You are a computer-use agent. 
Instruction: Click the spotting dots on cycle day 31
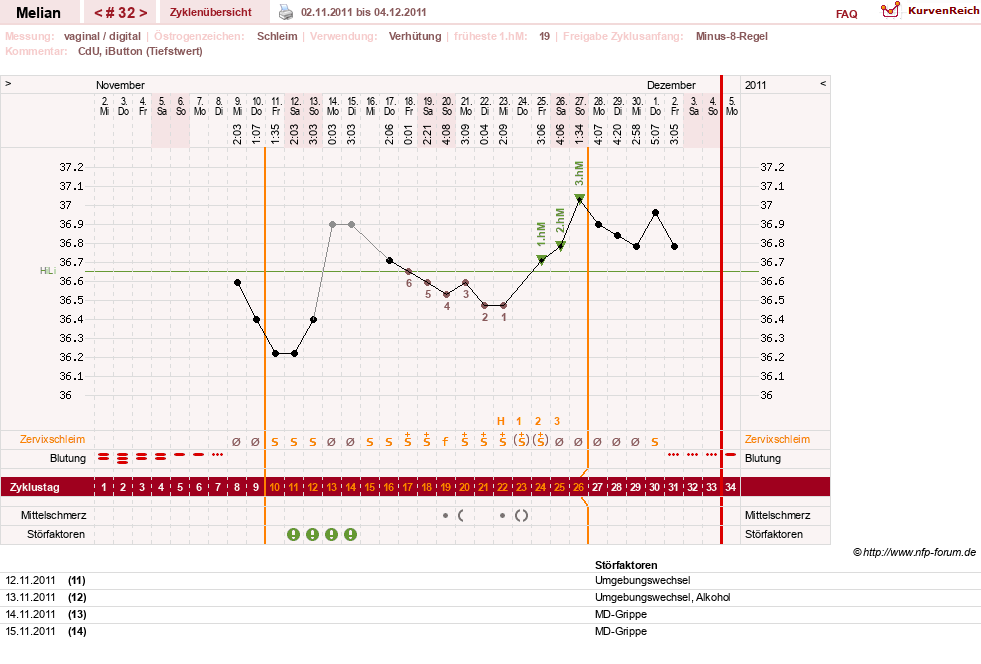(x=673, y=454)
